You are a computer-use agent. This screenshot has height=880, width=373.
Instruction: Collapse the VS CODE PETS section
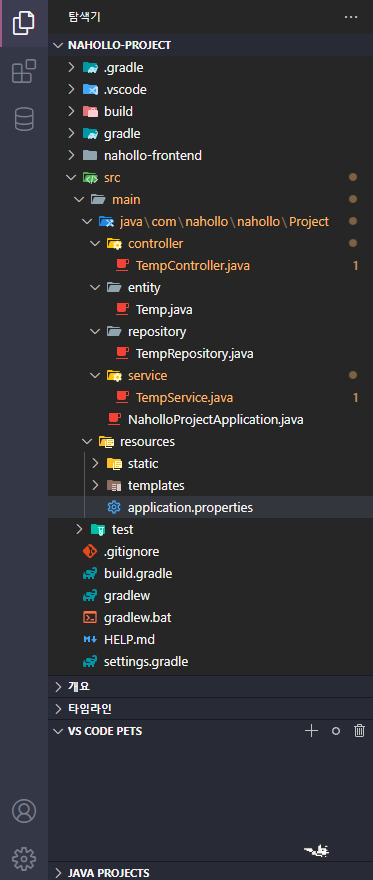point(58,731)
